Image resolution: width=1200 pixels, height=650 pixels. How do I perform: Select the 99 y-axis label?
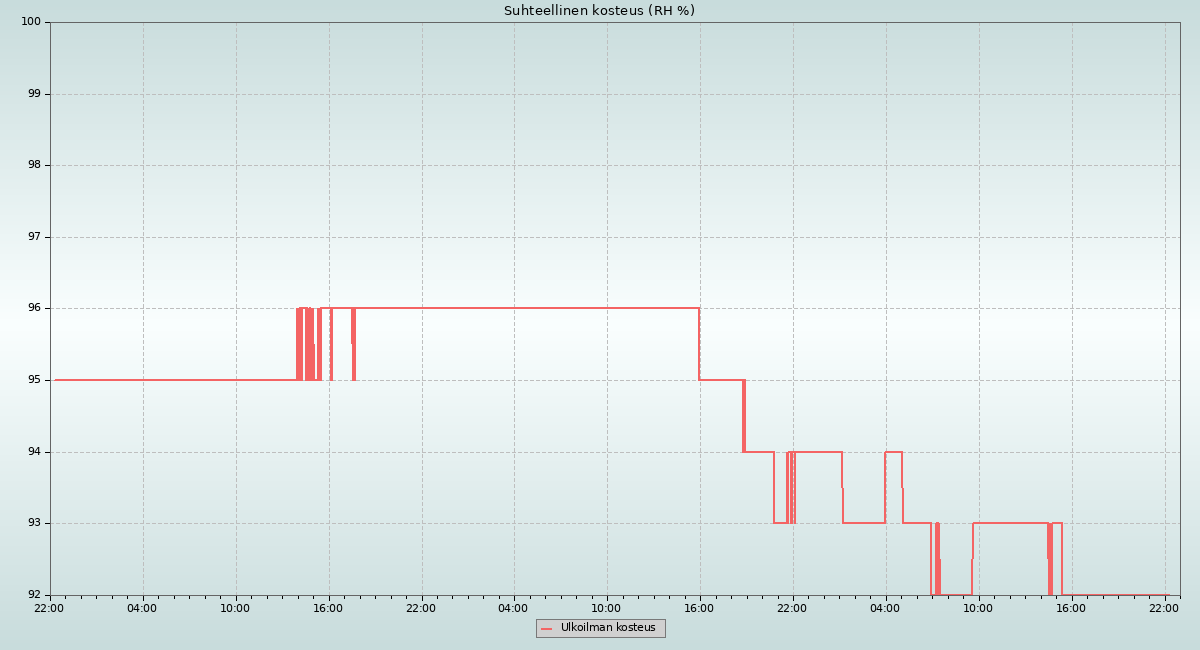coord(34,94)
